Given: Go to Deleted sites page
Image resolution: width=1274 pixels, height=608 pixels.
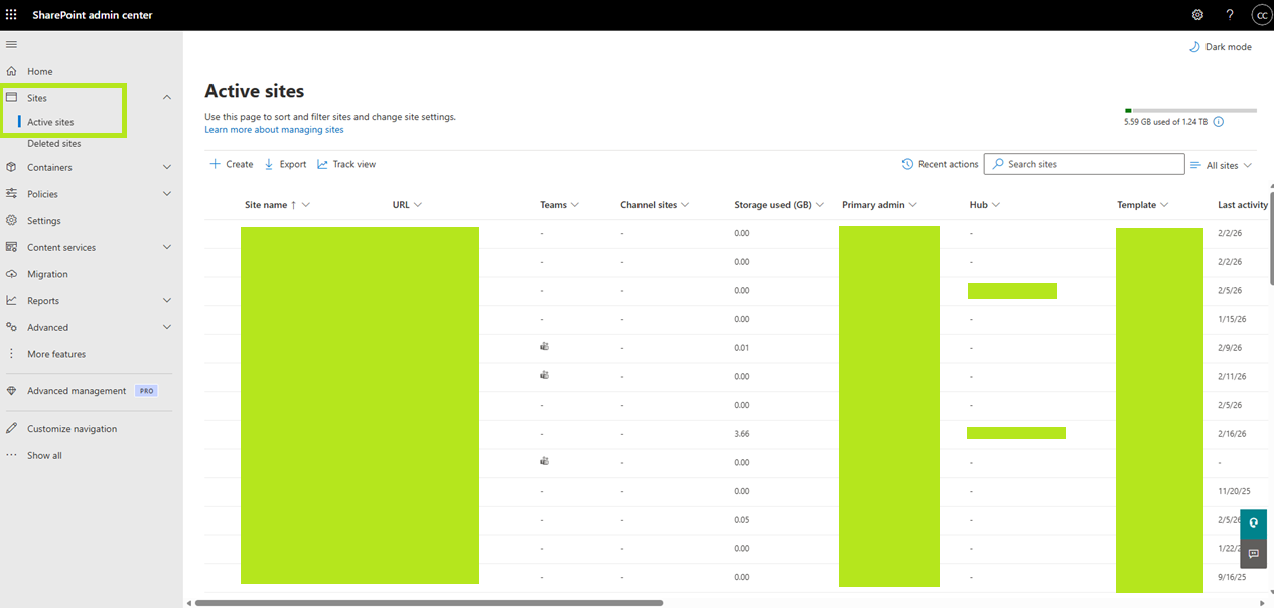Looking at the screenshot, I should coord(54,144).
